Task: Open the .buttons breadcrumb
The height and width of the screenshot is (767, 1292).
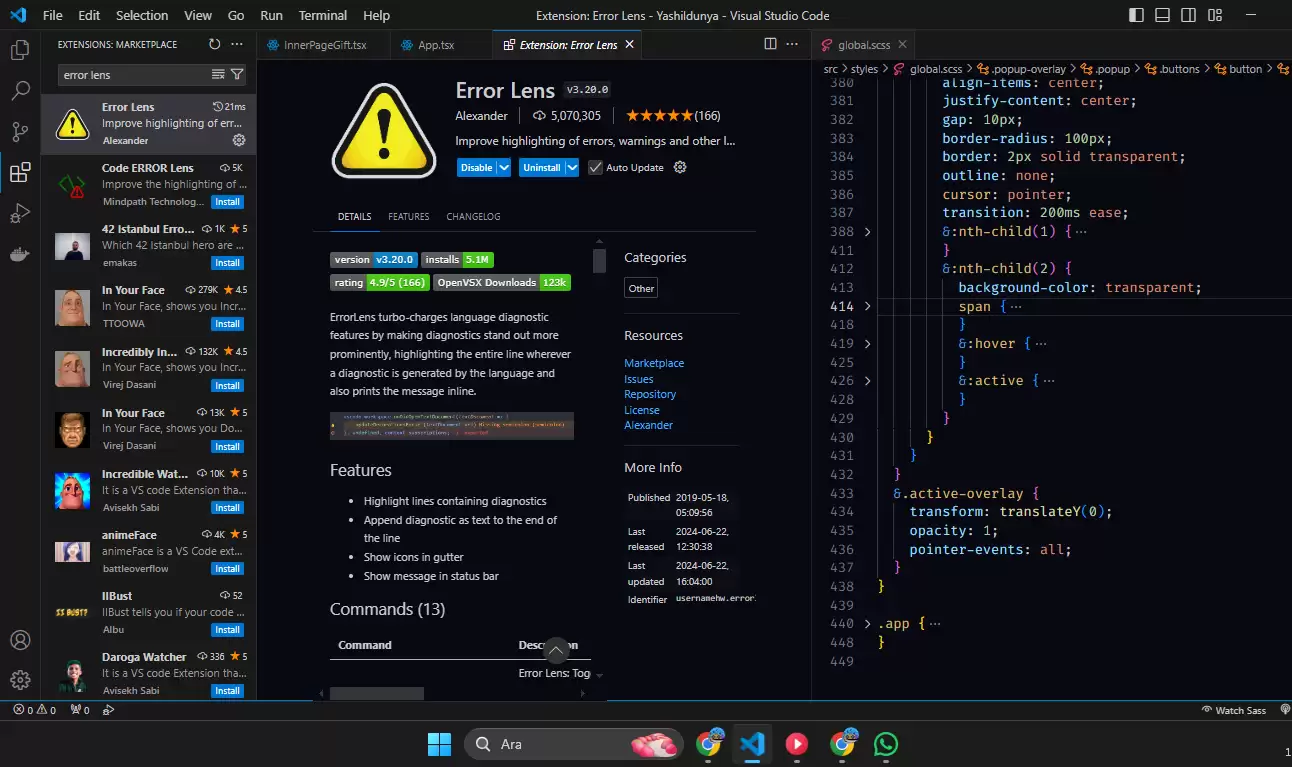Action: 1170,69
